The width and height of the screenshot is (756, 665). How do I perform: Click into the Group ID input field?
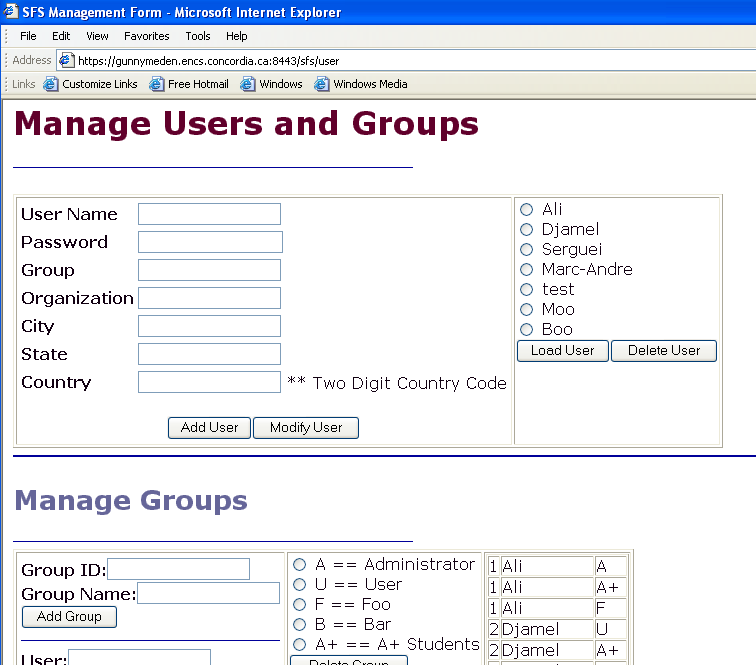click(x=178, y=569)
